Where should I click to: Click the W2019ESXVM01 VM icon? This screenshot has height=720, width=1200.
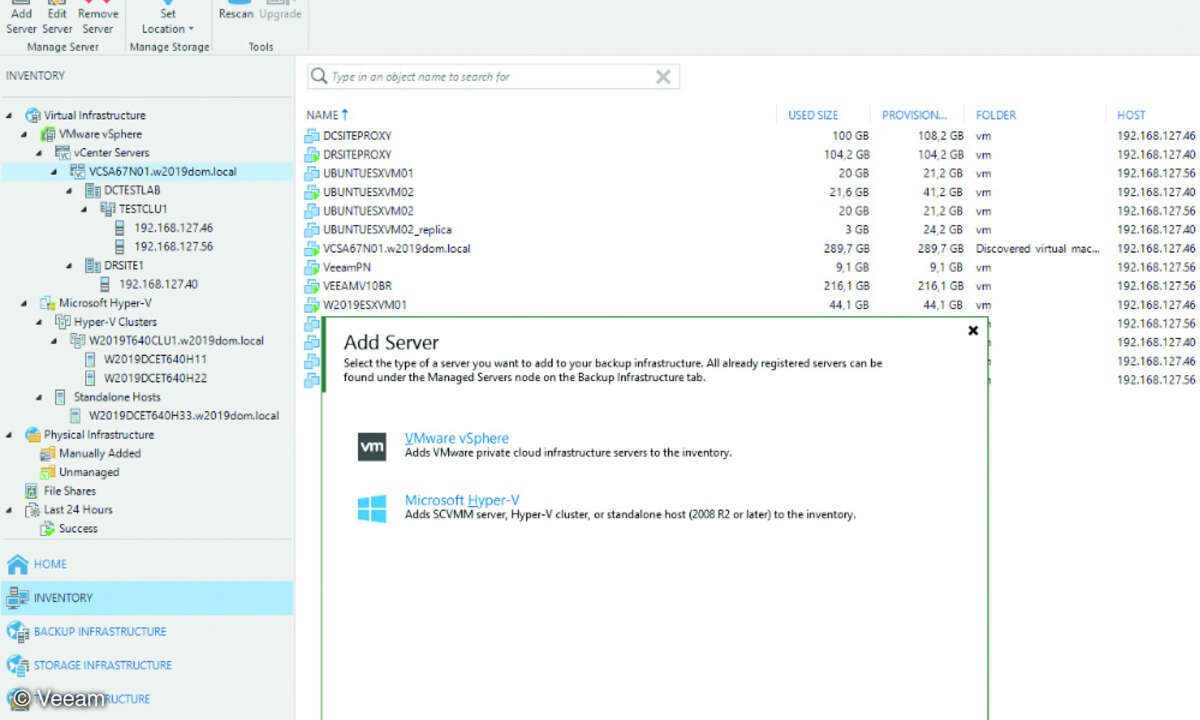pyautogui.click(x=312, y=304)
